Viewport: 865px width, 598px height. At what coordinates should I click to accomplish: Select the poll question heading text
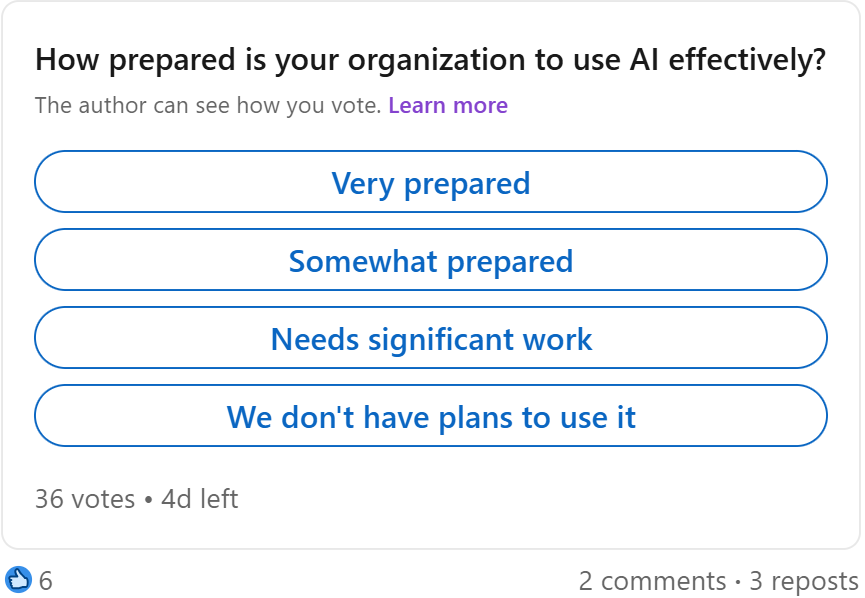tap(431, 60)
